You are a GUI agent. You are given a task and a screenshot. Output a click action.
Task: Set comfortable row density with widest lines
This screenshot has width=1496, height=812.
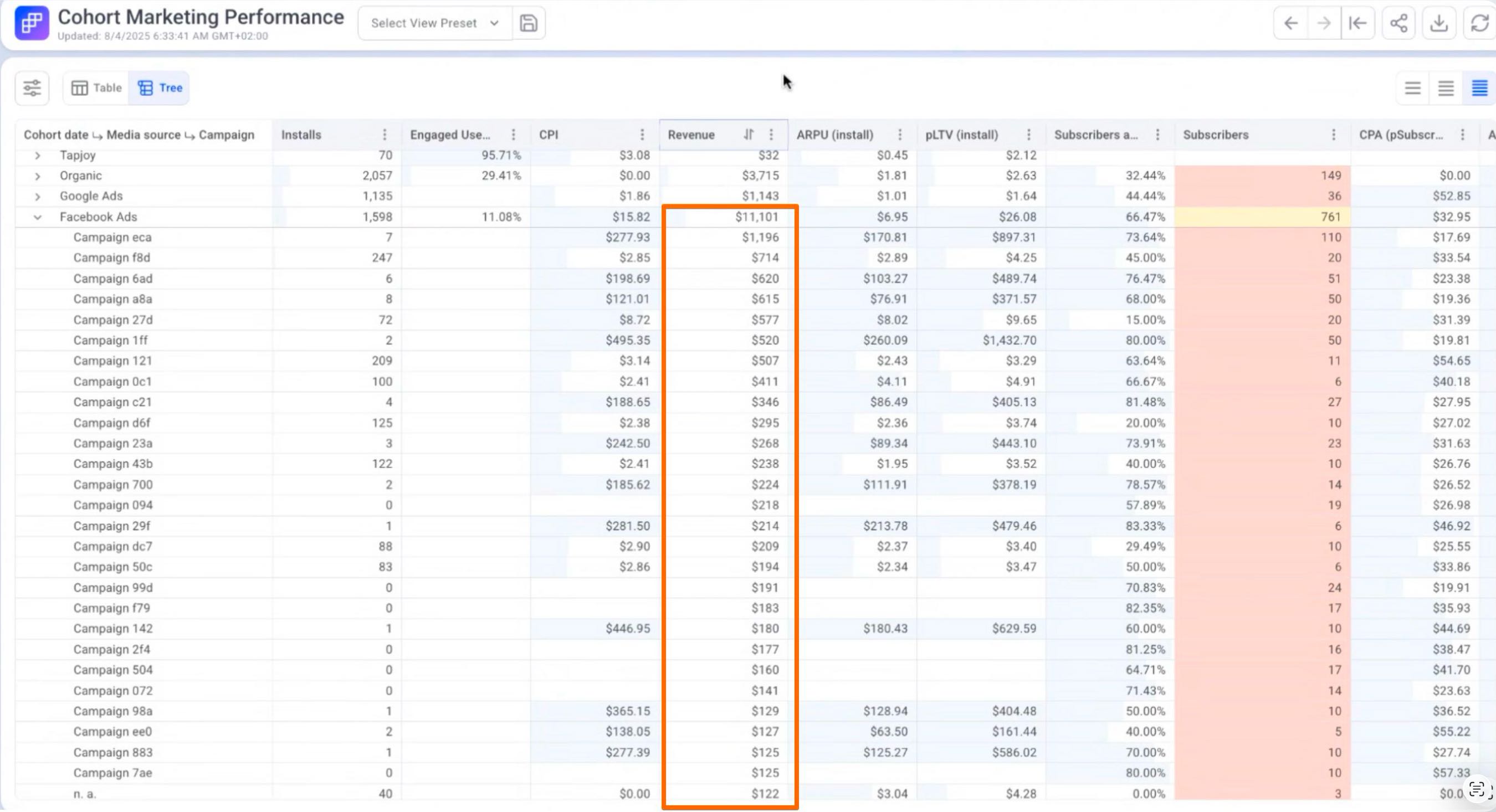[x=1412, y=88]
